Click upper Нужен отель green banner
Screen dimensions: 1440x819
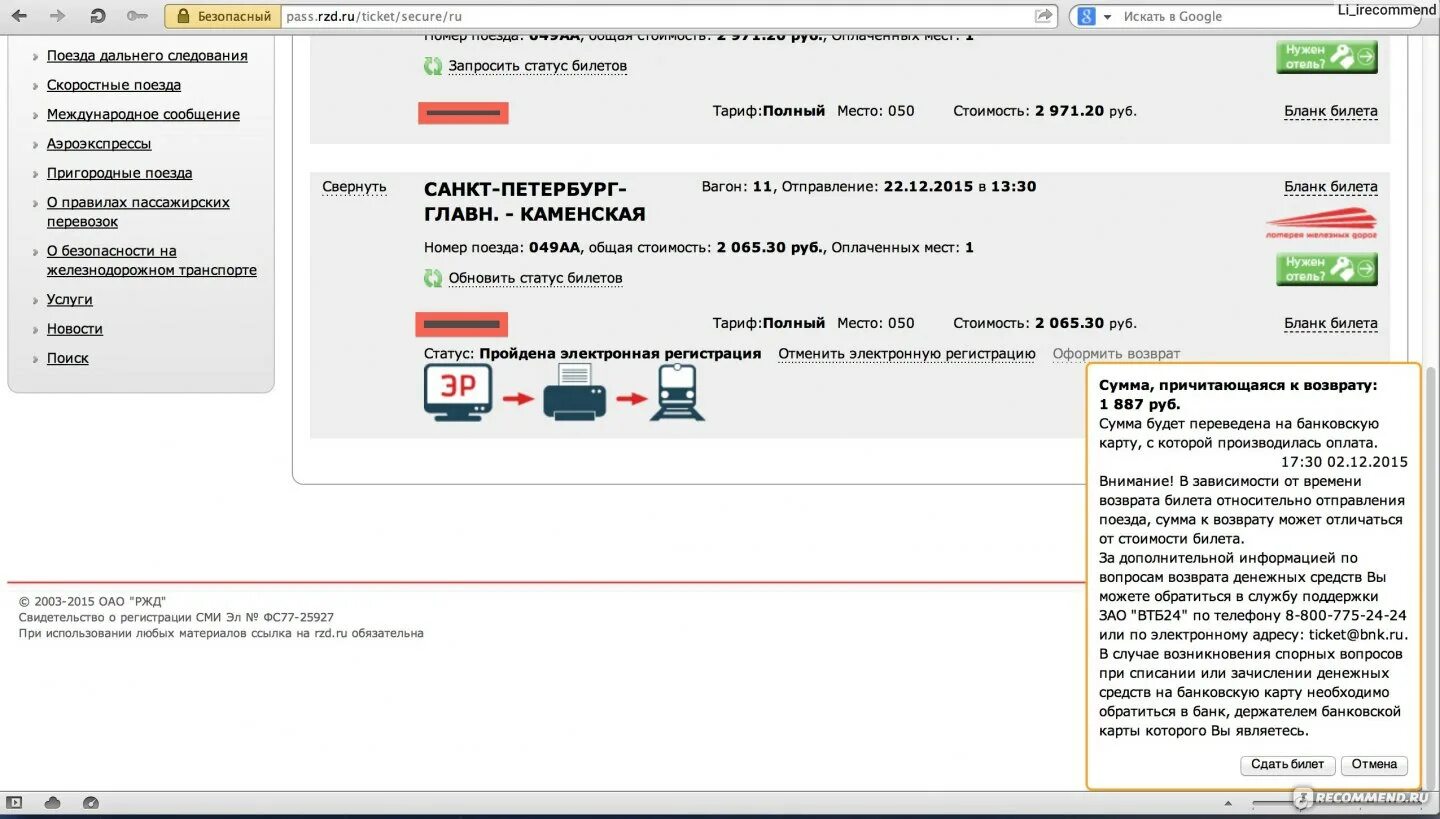[x=1327, y=56]
